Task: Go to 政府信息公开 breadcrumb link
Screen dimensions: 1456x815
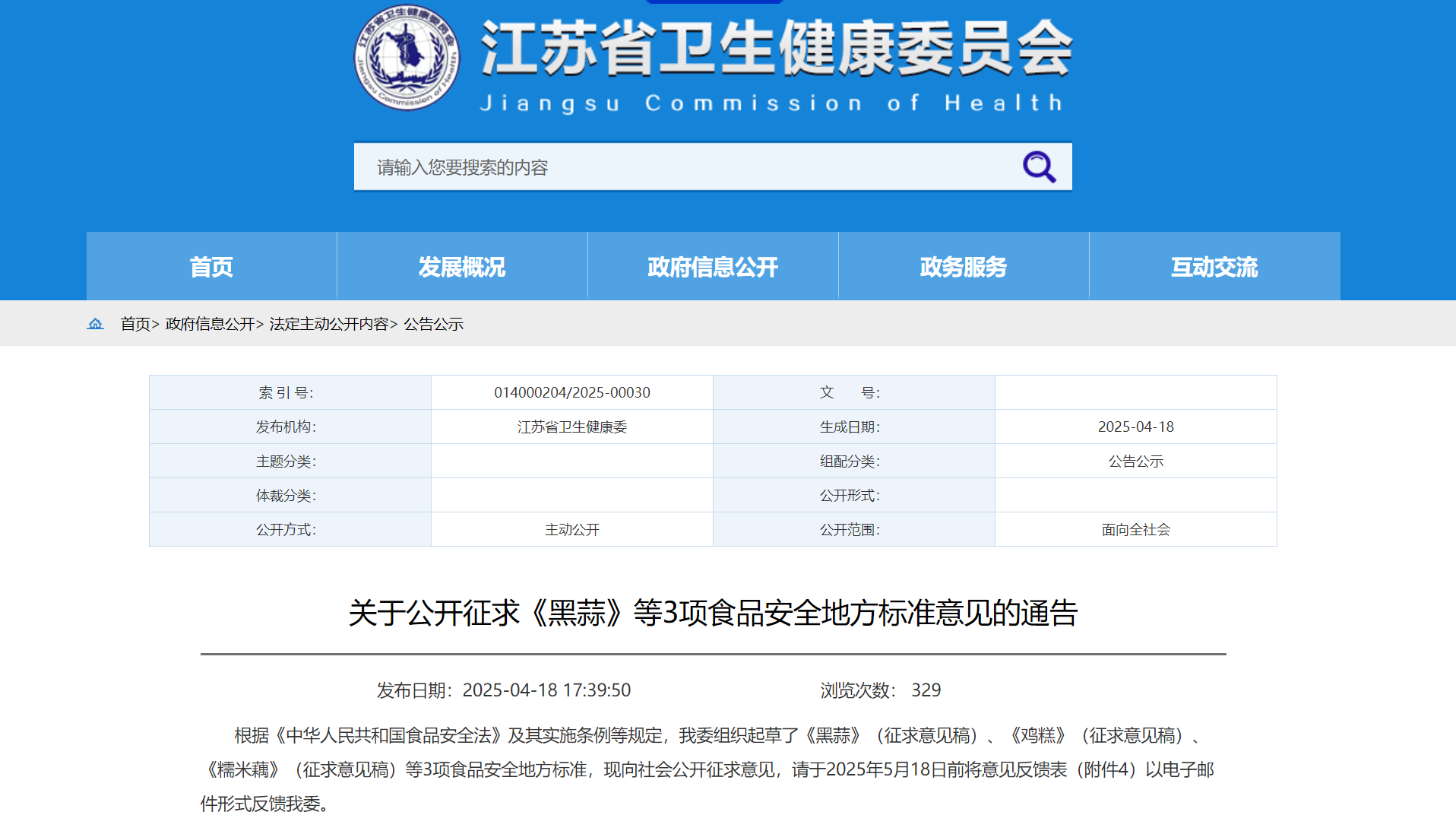Action: click(x=210, y=324)
